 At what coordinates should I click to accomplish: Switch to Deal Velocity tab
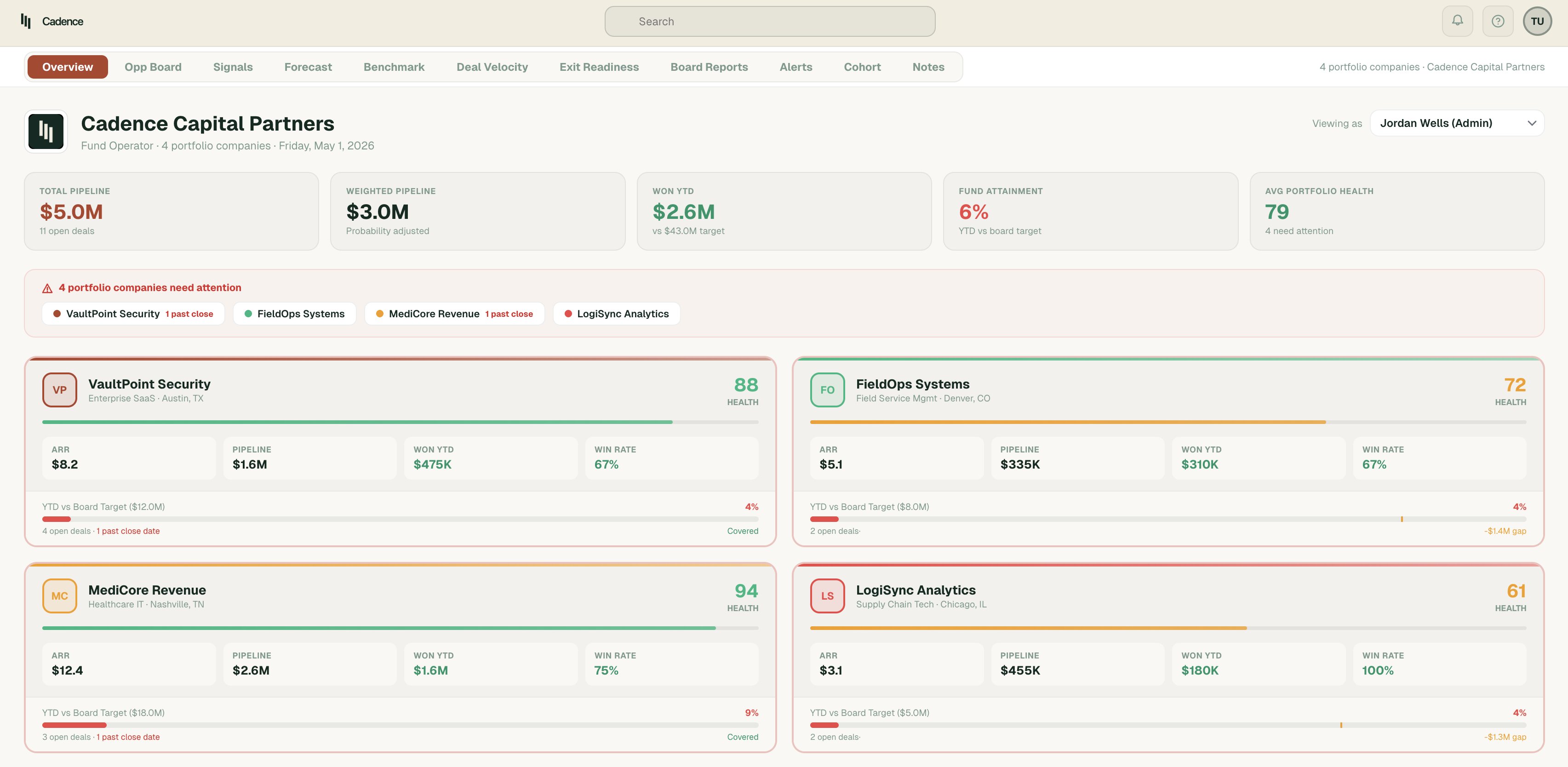492,67
